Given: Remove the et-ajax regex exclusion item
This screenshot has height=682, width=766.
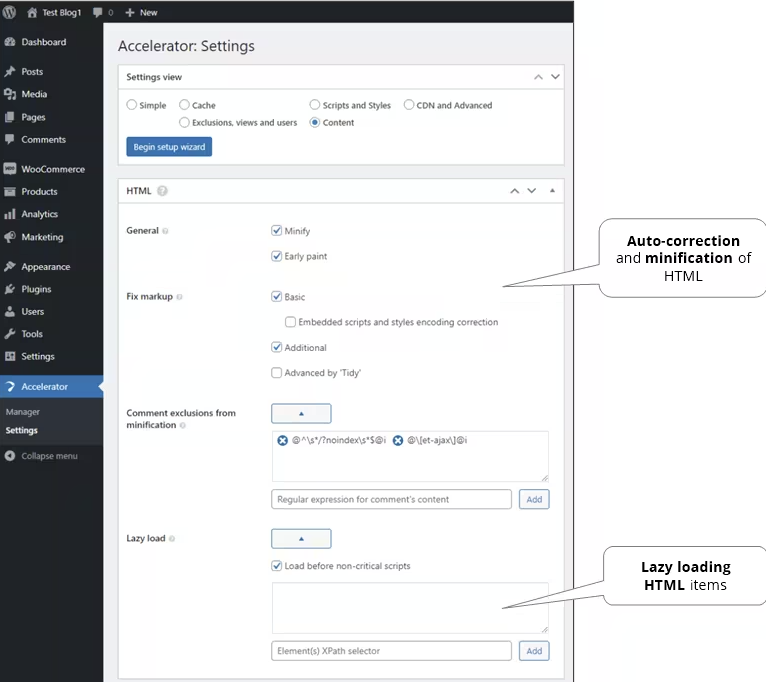Looking at the screenshot, I should click(x=398, y=441).
